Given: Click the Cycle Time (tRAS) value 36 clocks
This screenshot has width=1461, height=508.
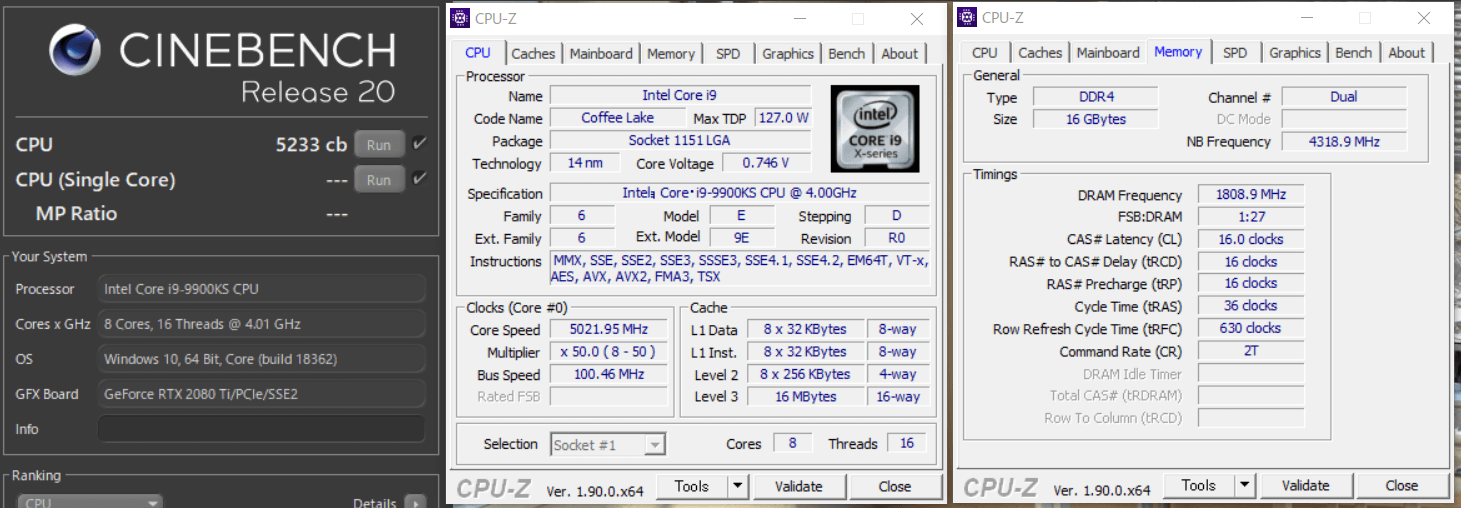Looking at the screenshot, I should tap(1250, 306).
